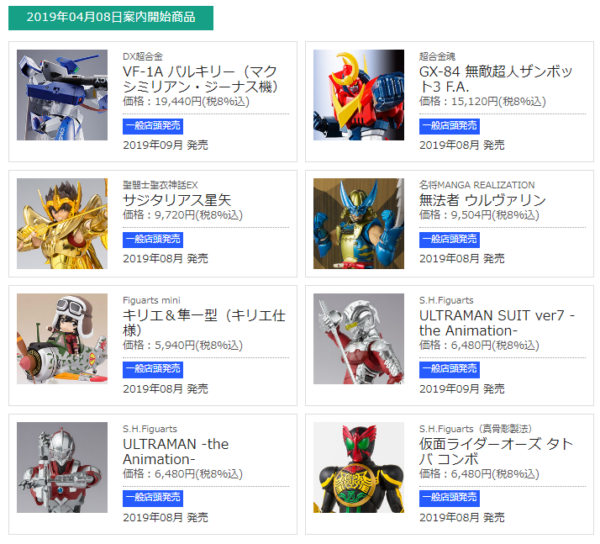The height and width of the screenshot is (544, 600).
Task: Open ULTRAMAN SUIT ver7 -the Animation- link
Action: pos(497,323)
